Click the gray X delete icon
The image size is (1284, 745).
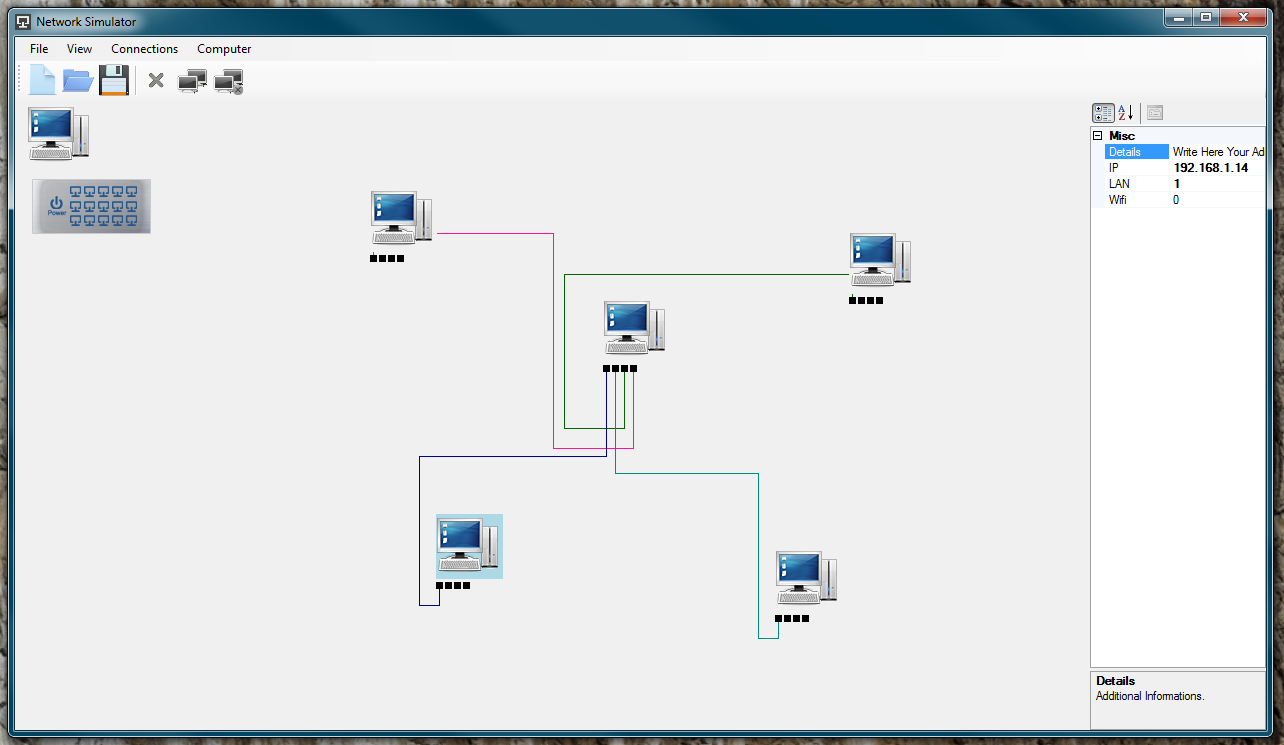tap(156, 80)
